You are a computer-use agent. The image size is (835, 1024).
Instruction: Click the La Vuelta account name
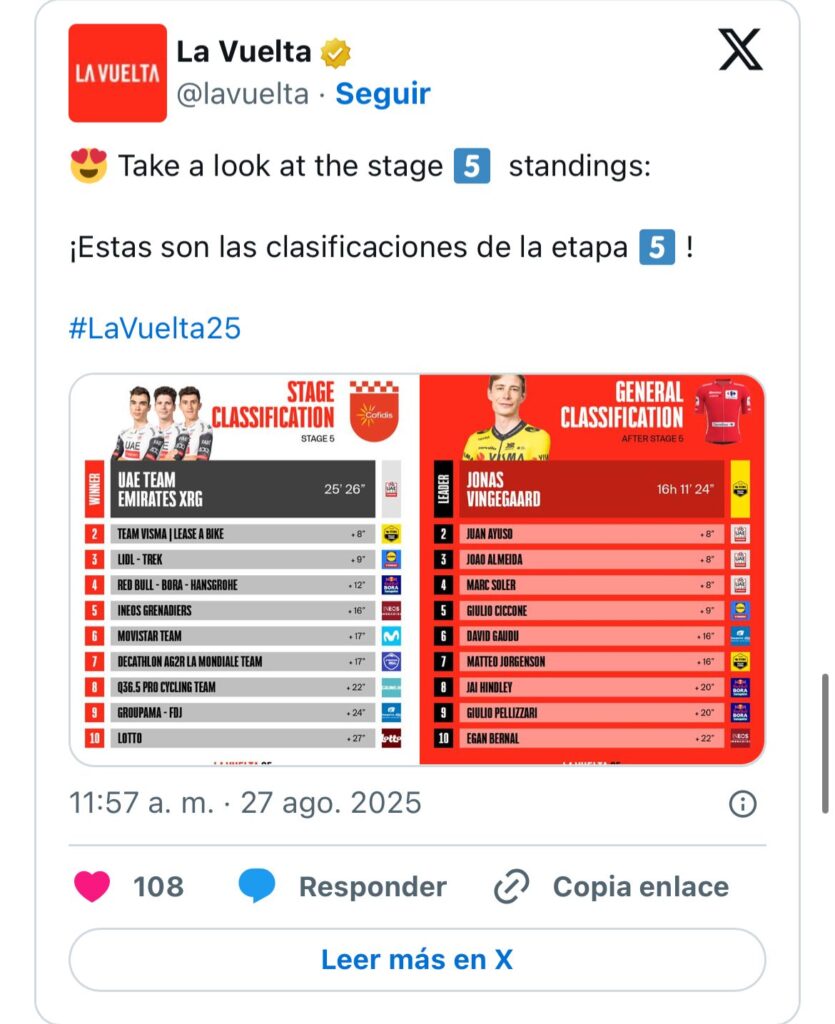pos(244,53)
